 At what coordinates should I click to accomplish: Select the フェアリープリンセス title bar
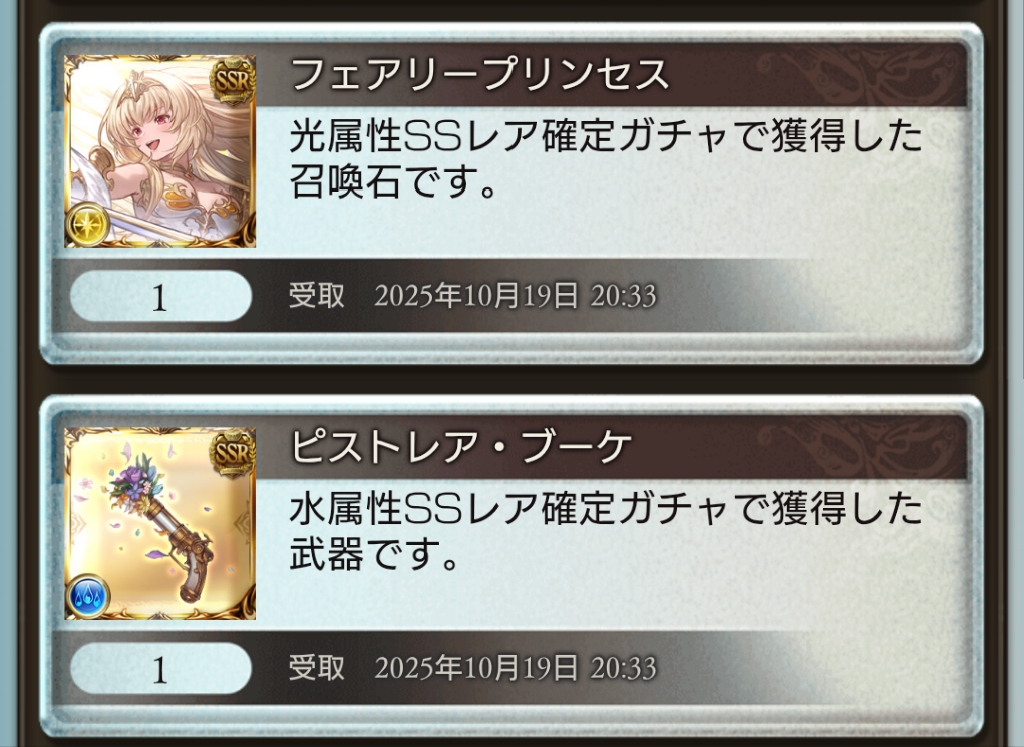[611, 74]
